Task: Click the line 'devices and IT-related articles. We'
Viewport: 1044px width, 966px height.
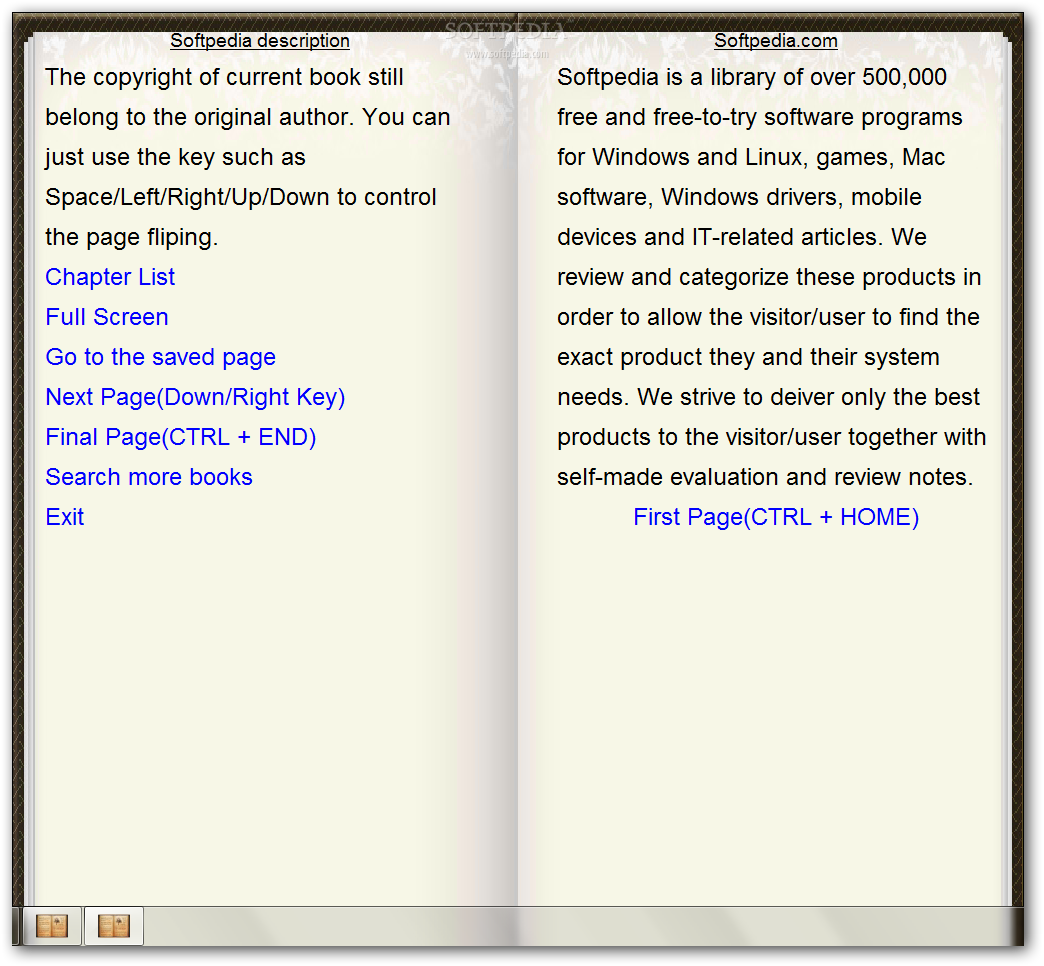Action: coord(742,238)
